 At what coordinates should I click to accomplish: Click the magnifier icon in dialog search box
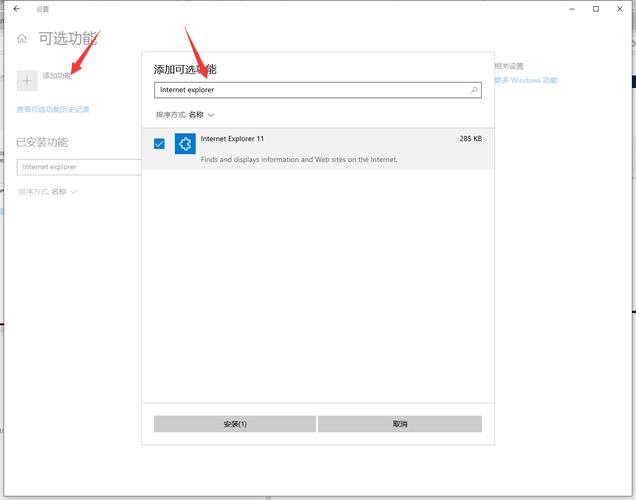point(474,90)
